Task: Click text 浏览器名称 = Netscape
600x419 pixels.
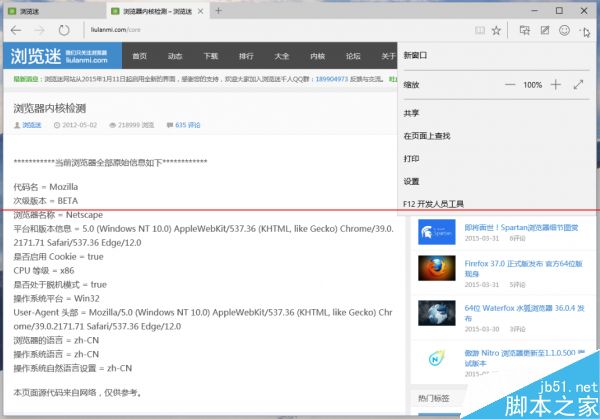Action: point(58,215)
